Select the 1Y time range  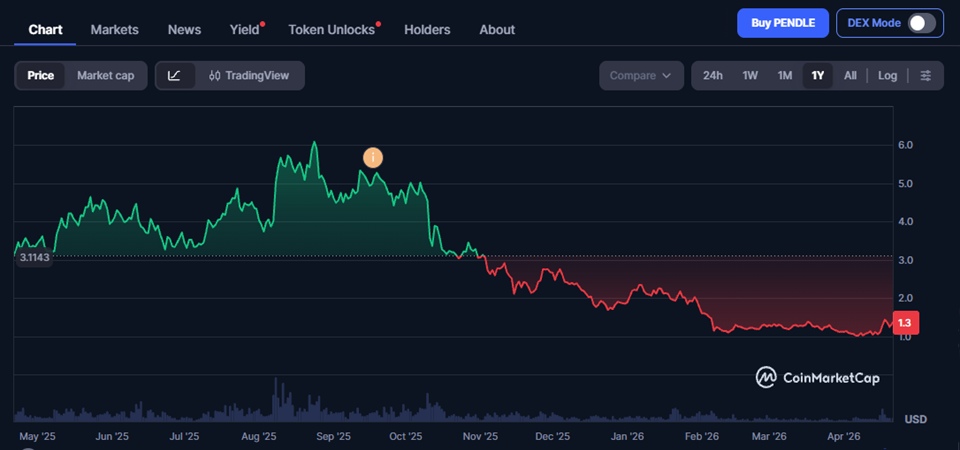[x=817, y=76]
